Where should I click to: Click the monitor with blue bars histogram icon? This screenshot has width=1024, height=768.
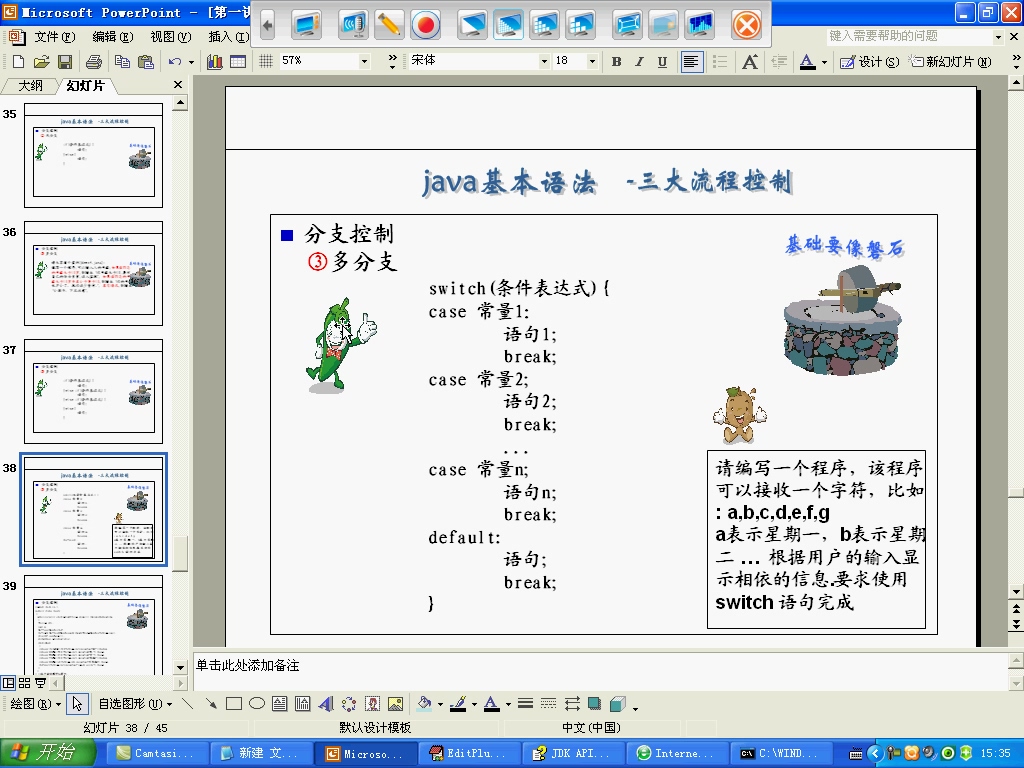point(699,25)
